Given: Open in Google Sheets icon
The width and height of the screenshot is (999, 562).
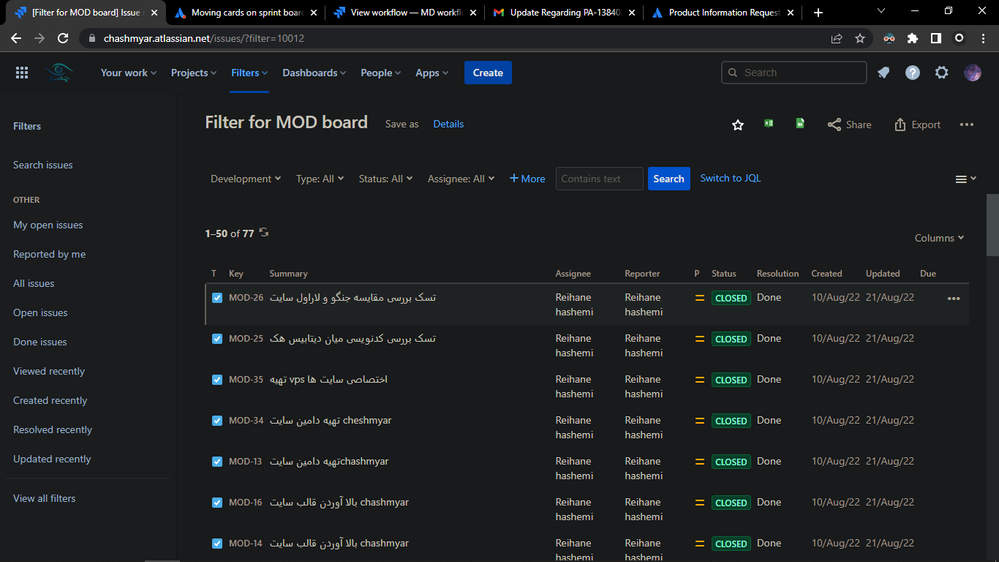Looking at the screenshot, I should point(800,124).
